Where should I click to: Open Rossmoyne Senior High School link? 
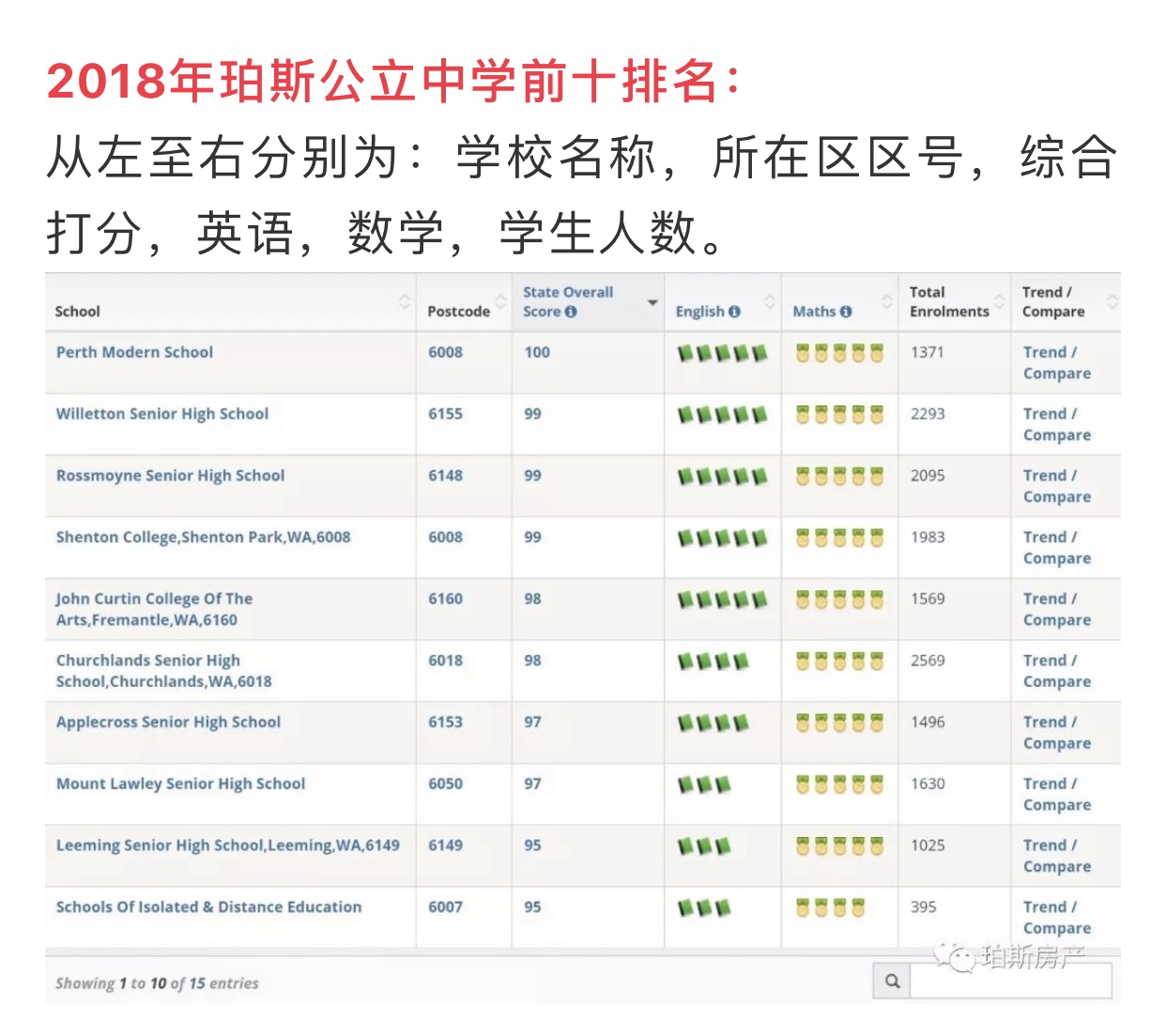(x=170, y=476)
